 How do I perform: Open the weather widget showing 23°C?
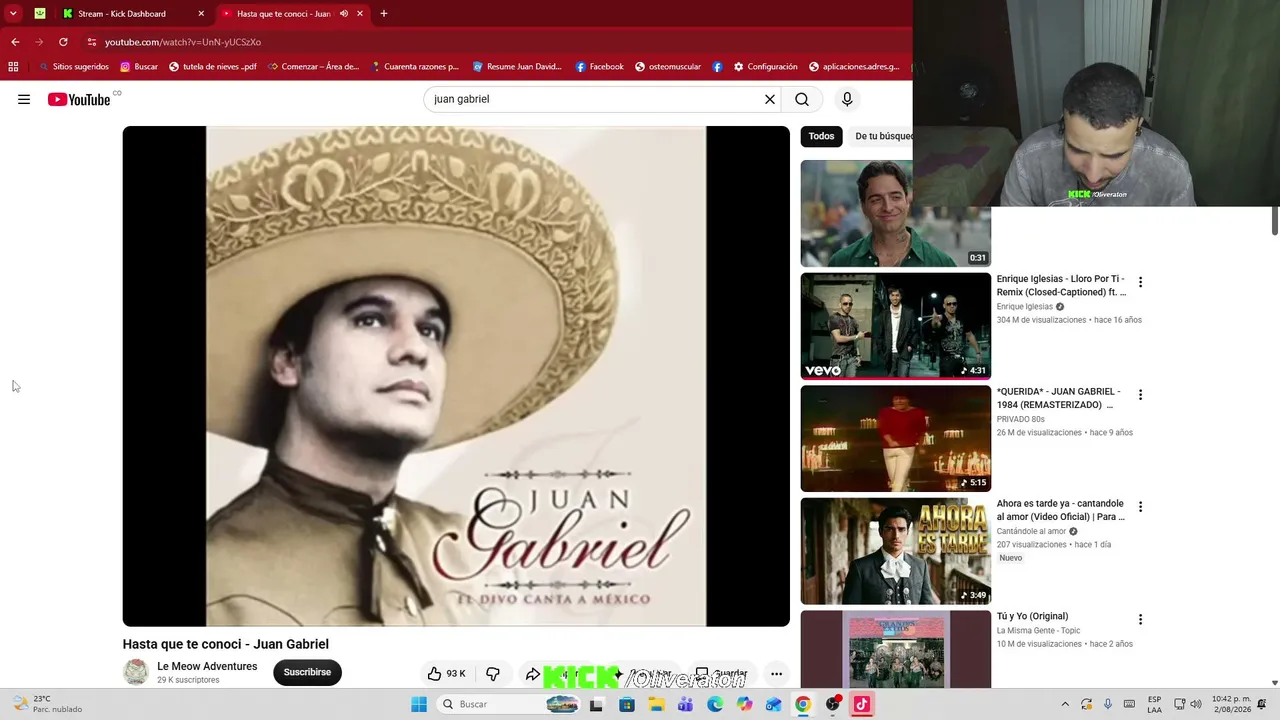pos(47,704)
